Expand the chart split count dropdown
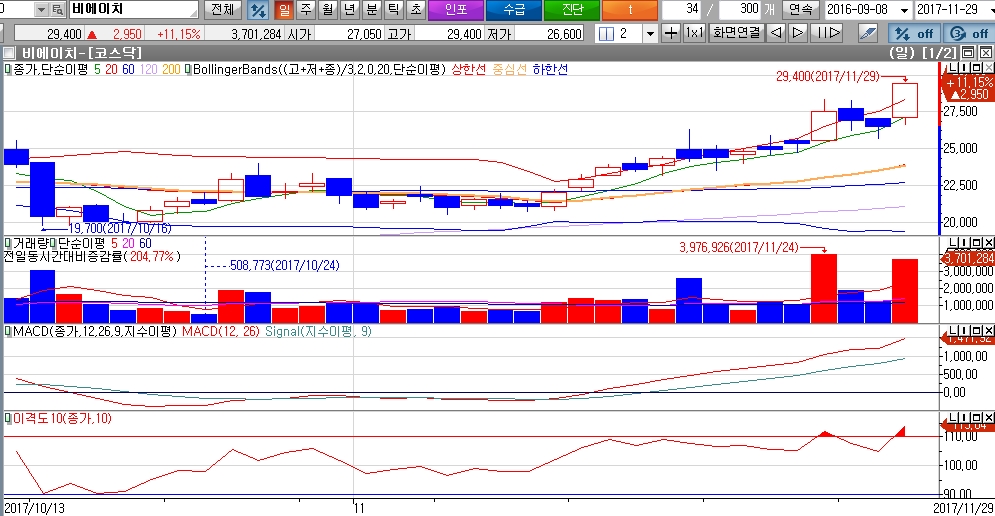995x516 pixels. 650,33
